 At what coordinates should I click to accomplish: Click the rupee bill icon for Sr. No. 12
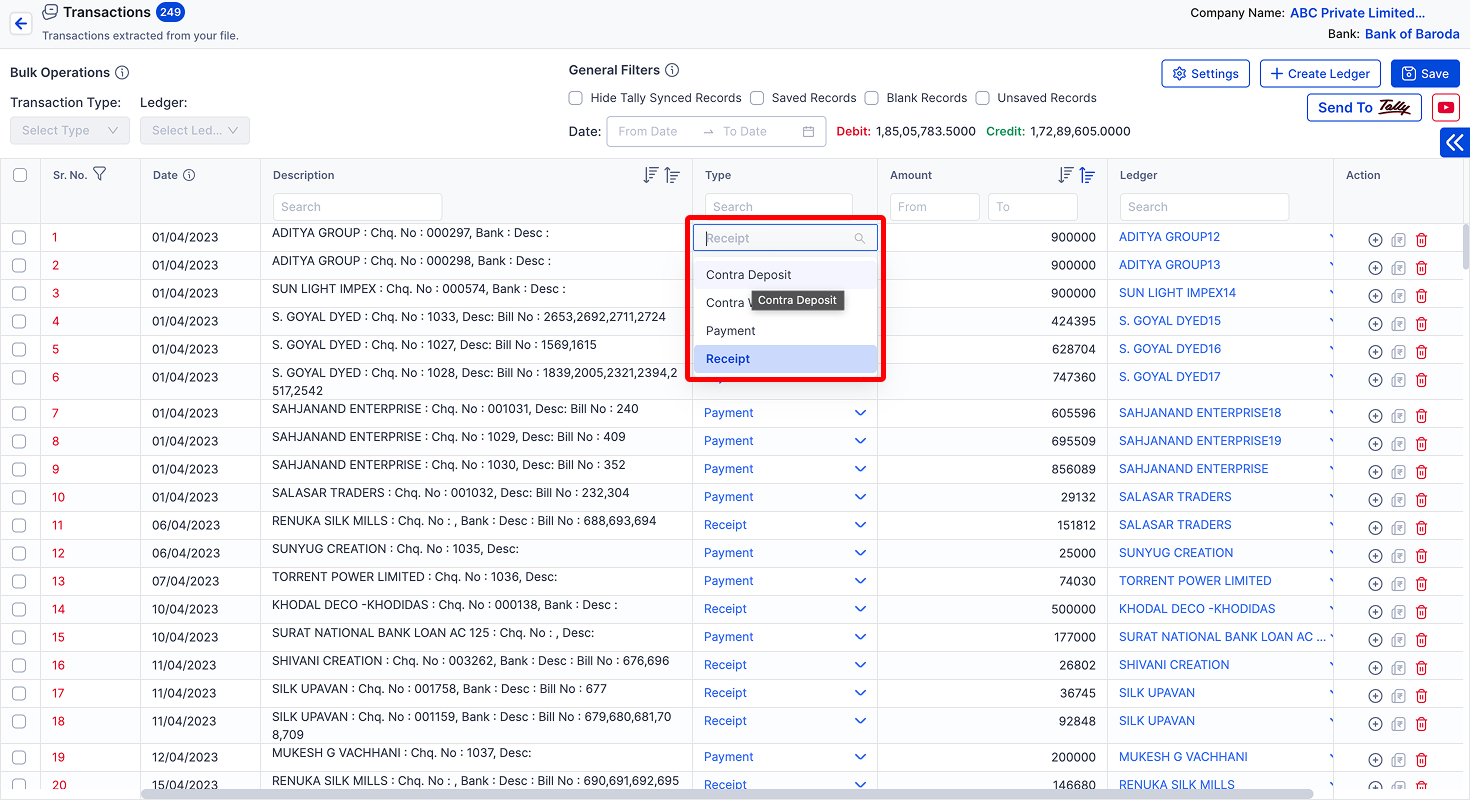1398,556
